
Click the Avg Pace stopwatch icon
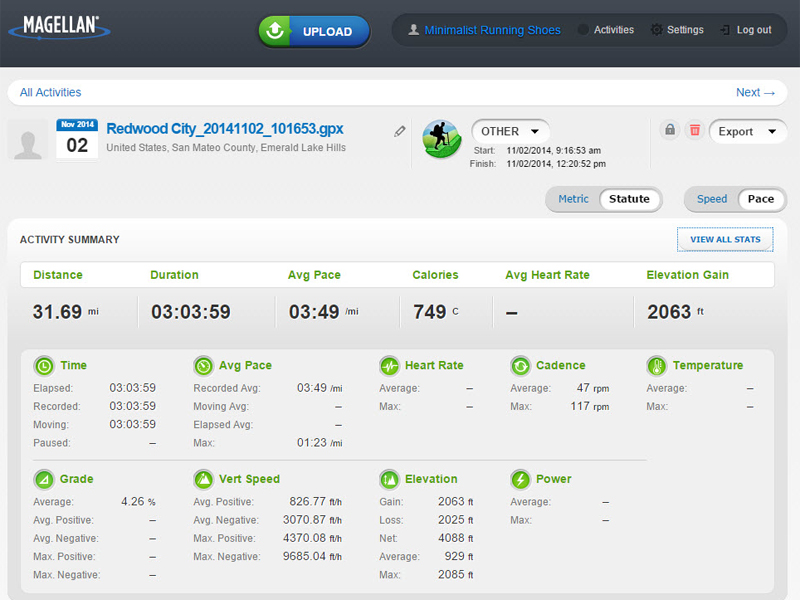tap(203, 366)
